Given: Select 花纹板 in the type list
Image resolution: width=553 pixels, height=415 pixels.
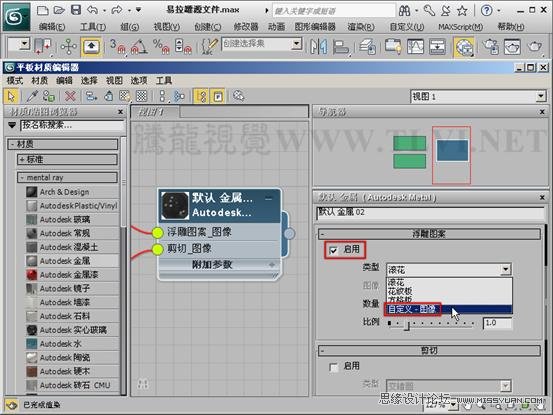Looking at the screenshot, I should (448, 291).
